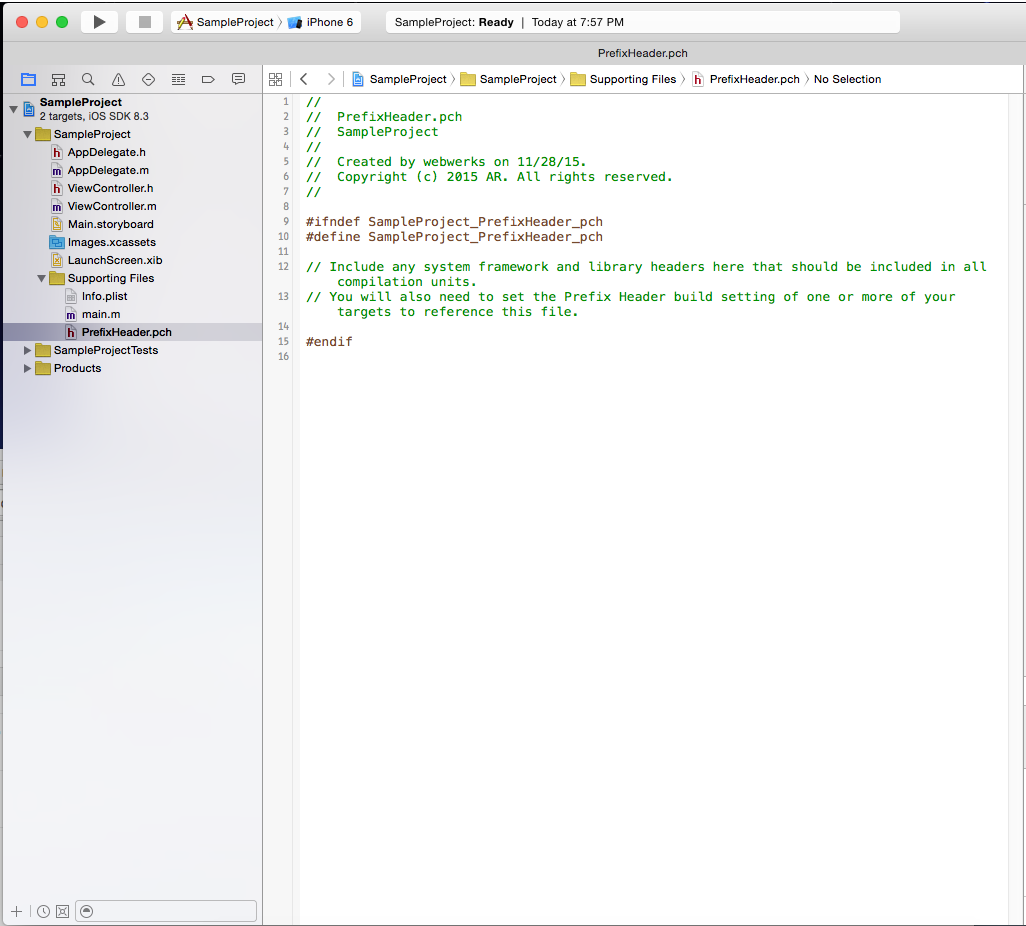The height and width of the screenshot is (926, 1026).
Task: Show the Issue navigator
Action: click(118, 80)
